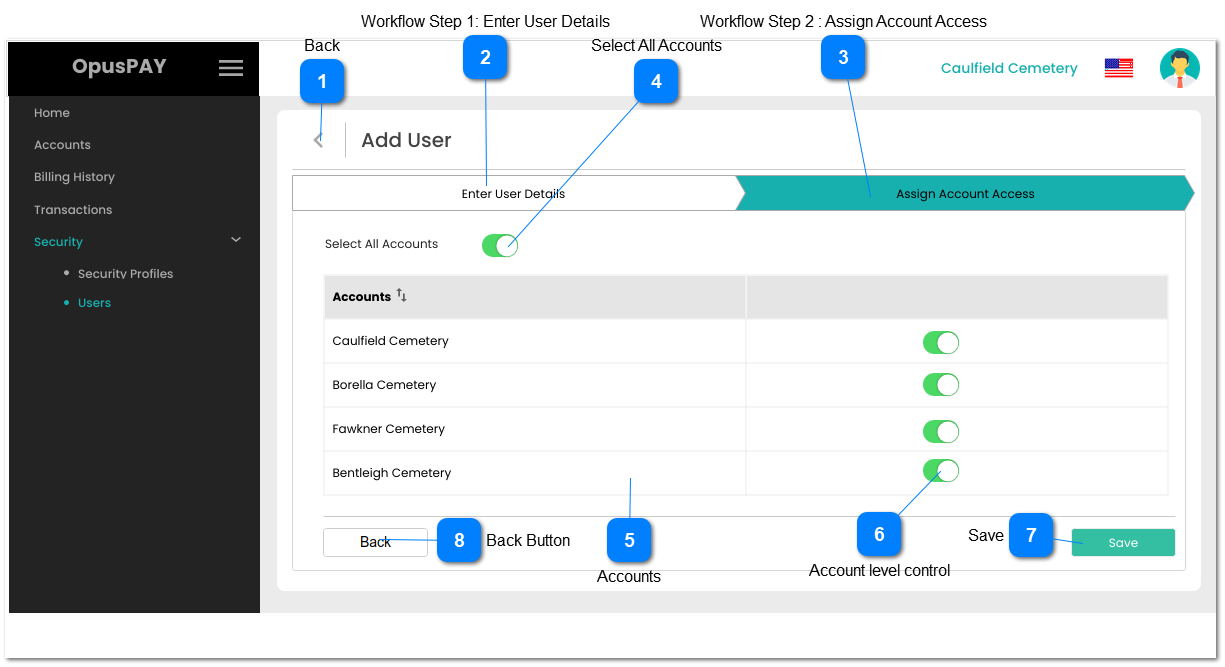Turn off access for Borella Cemetery
The image size is (1225, 667).
941,384
